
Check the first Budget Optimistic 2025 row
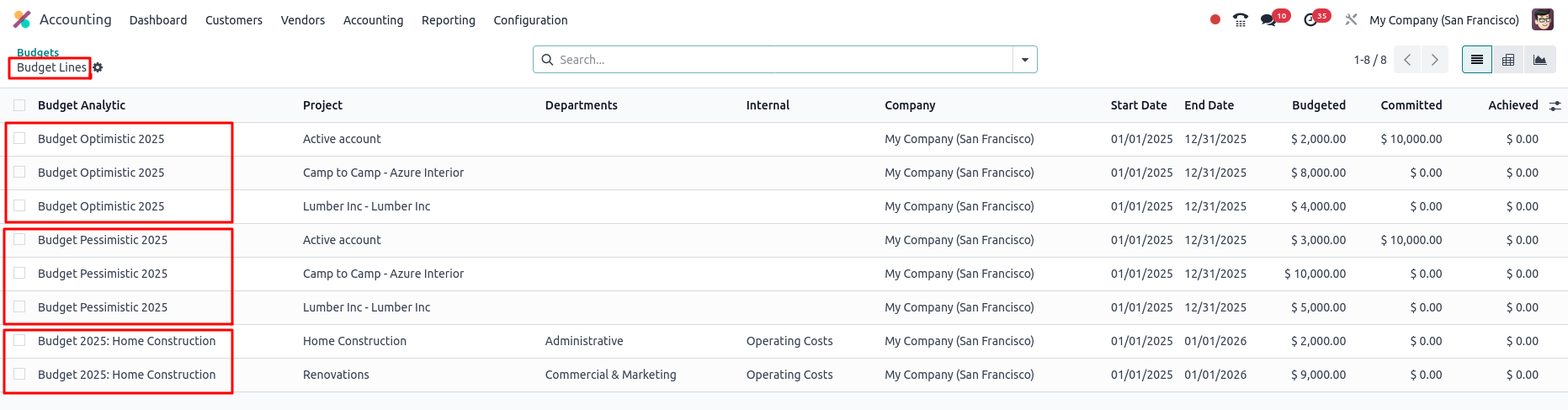pos(19,138)
